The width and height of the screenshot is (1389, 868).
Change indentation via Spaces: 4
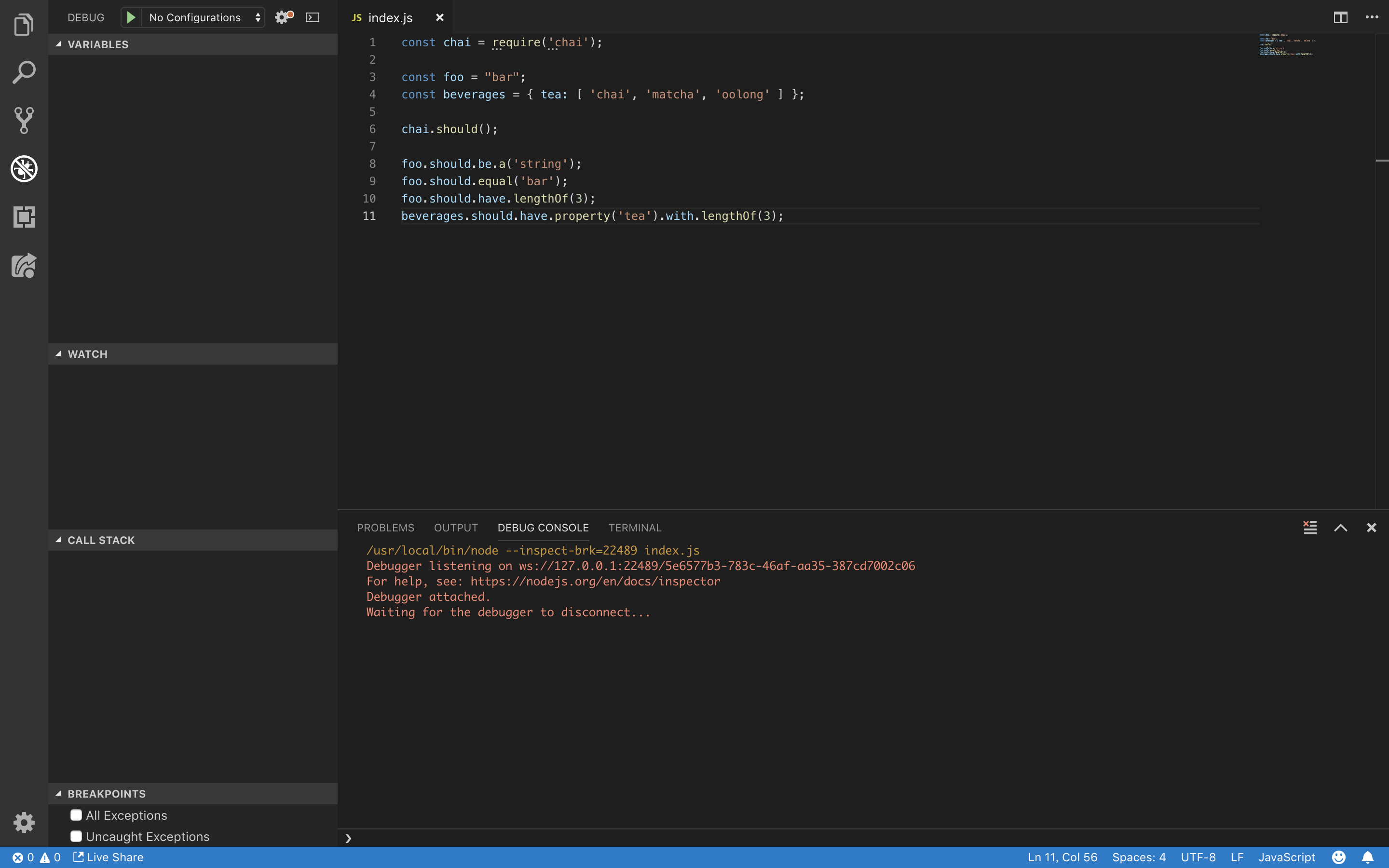(x=1139, y=857)
